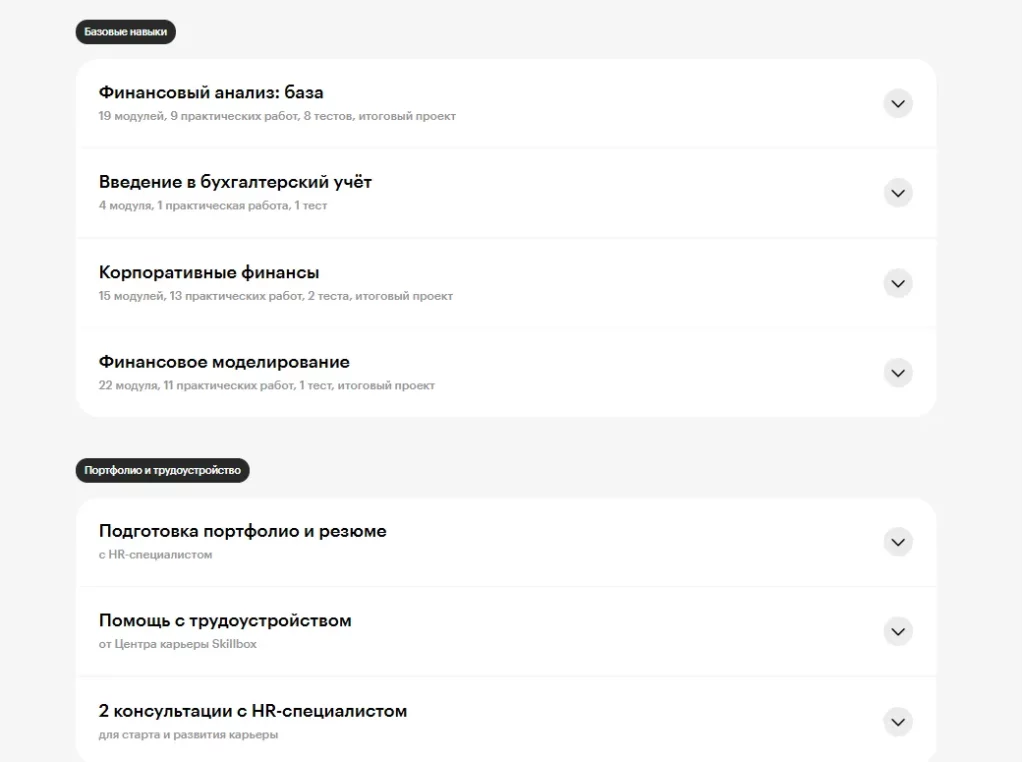Click the «Подготовка портфолио и резюме» heading
Screen dimensions: 1024x762
241,531
